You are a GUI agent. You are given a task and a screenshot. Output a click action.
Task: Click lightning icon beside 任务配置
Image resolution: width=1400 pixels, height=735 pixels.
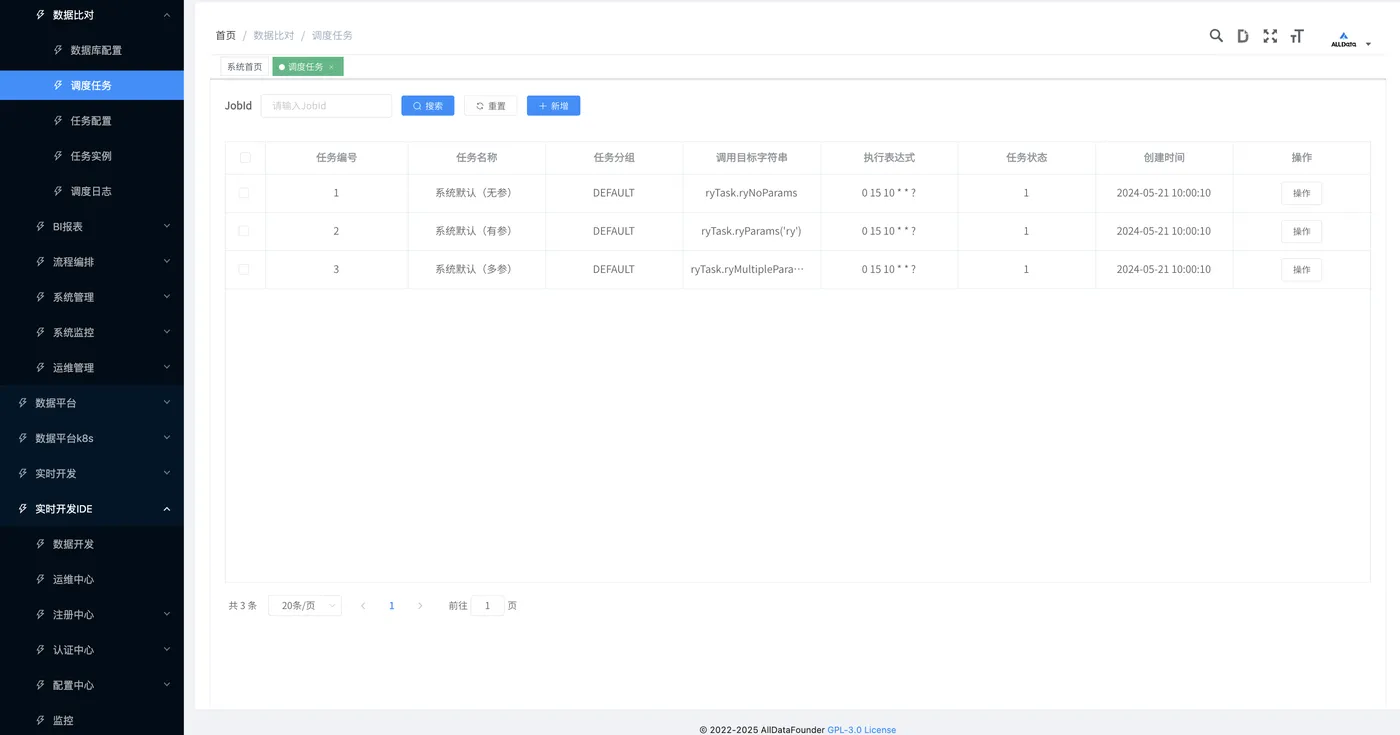pos(59,121)
